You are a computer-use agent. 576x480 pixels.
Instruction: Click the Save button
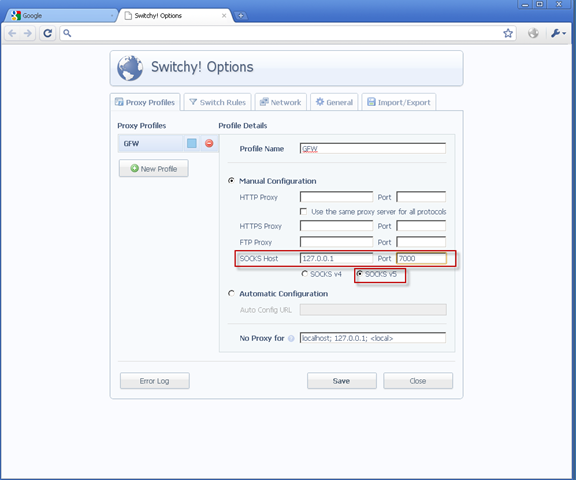click(342, 381)
